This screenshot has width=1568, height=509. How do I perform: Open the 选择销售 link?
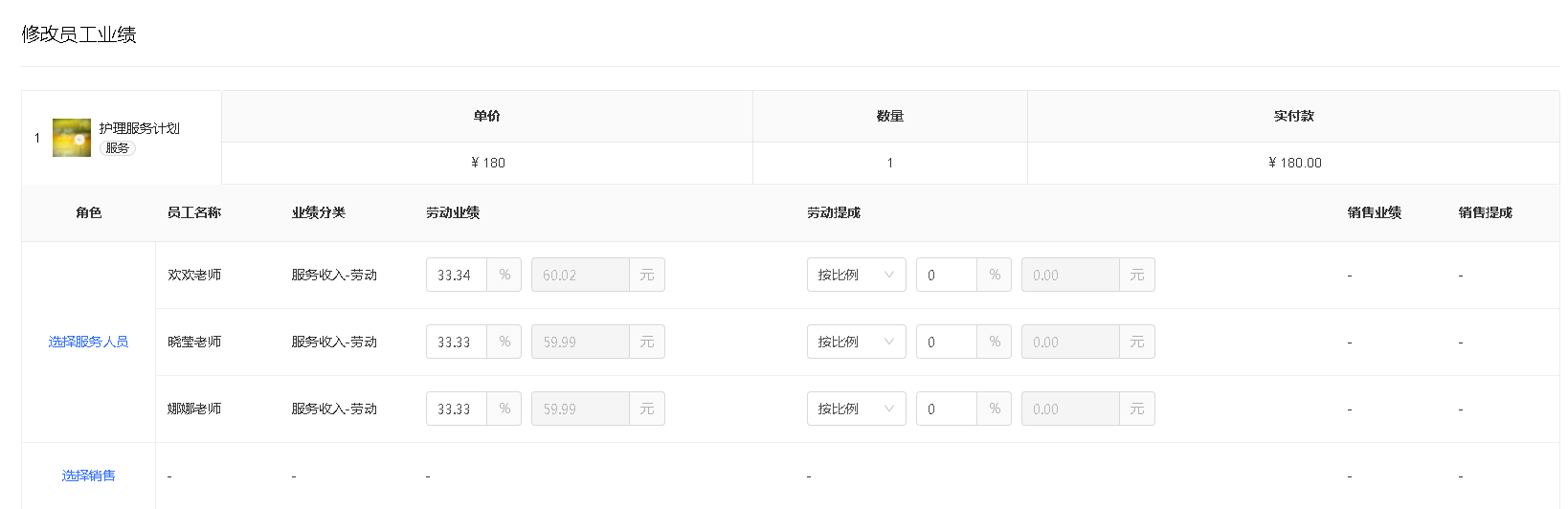pyautogui.click(x=88, y=476)
